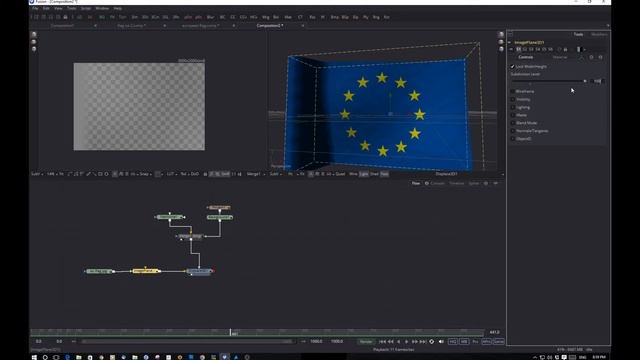Open Windows Cortana search circle

pyautogui.click(x=45, y=357)
